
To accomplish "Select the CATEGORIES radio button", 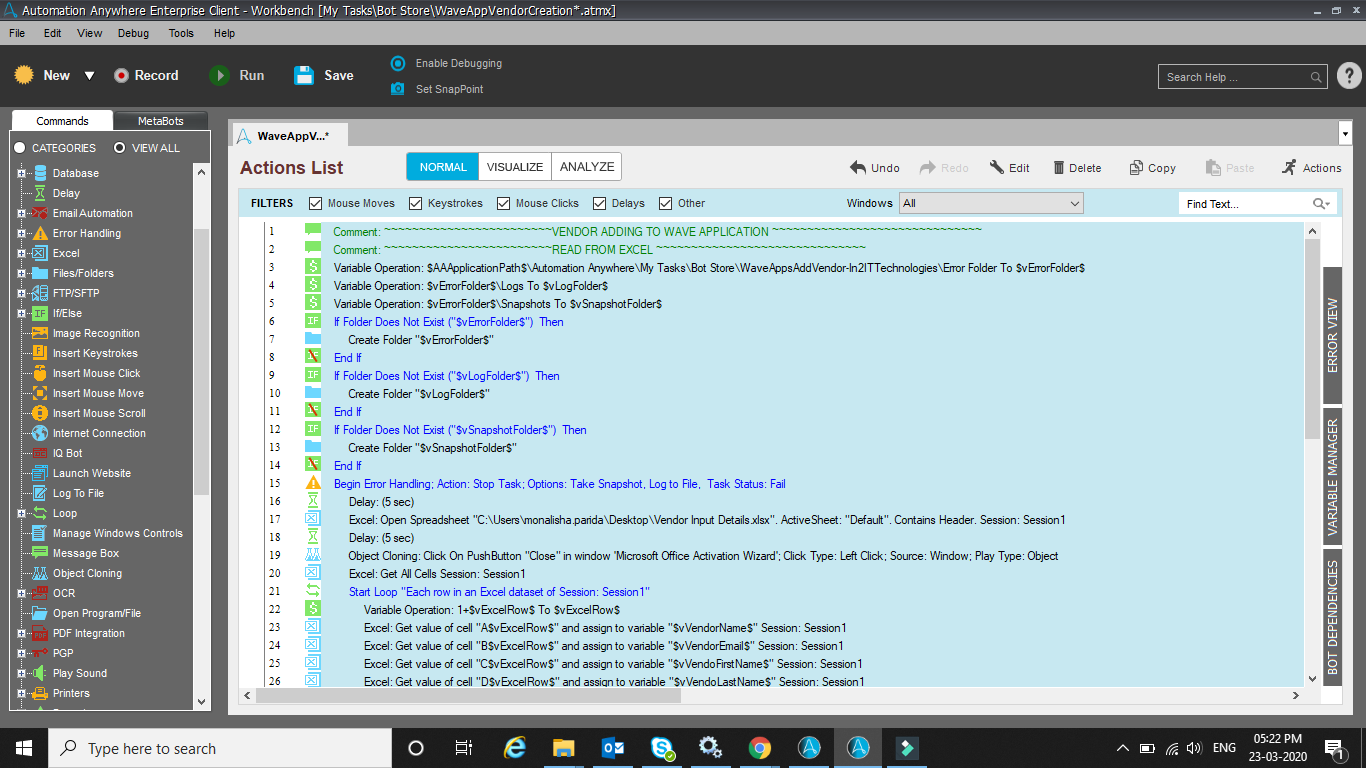I will click(20, 148).
